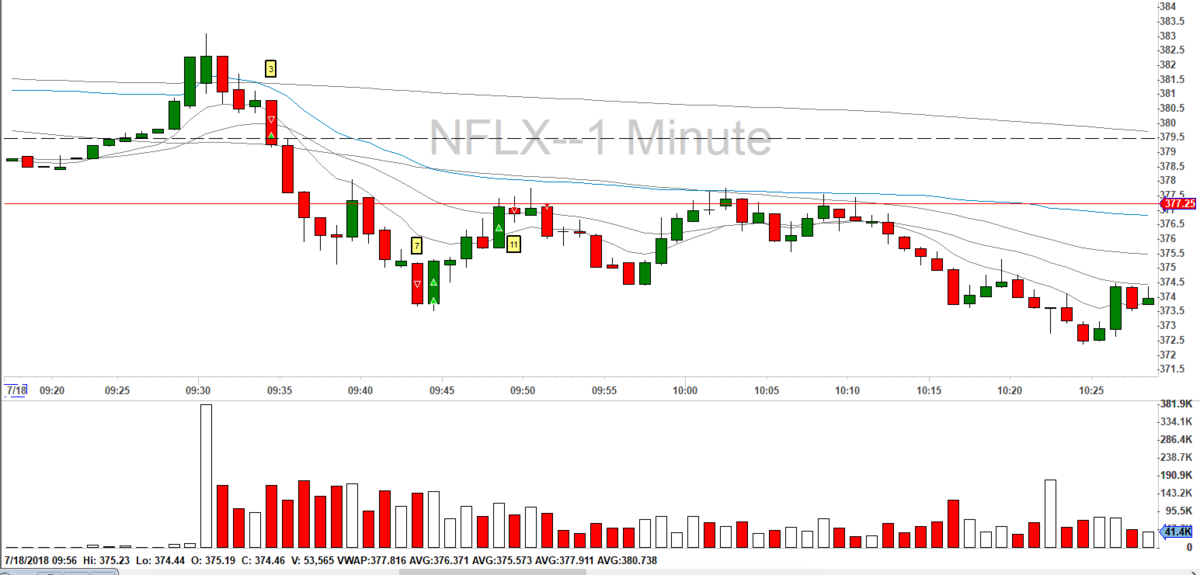Image resolution: width=1200 pixels, height=575 pixels.
Task: Click the 10:25 time axis label
Action: 1091,390
